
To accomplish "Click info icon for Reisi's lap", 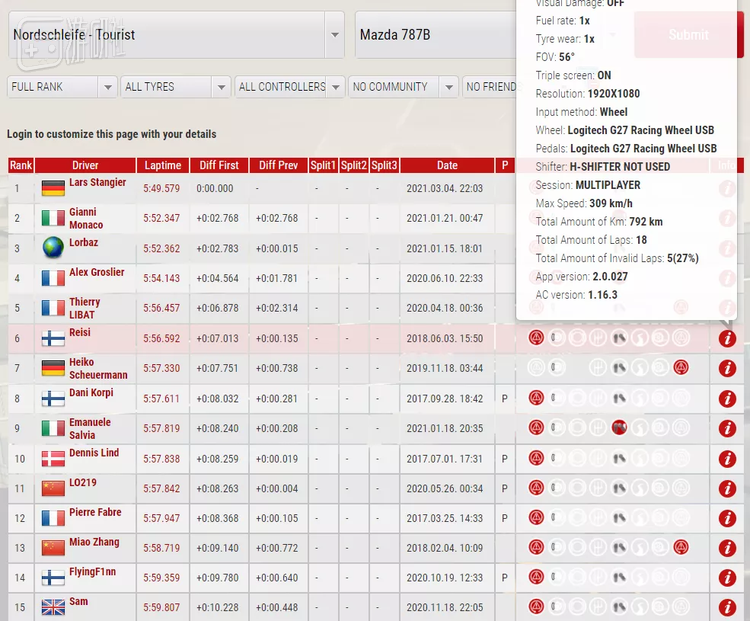I will (x=727, y=339).
